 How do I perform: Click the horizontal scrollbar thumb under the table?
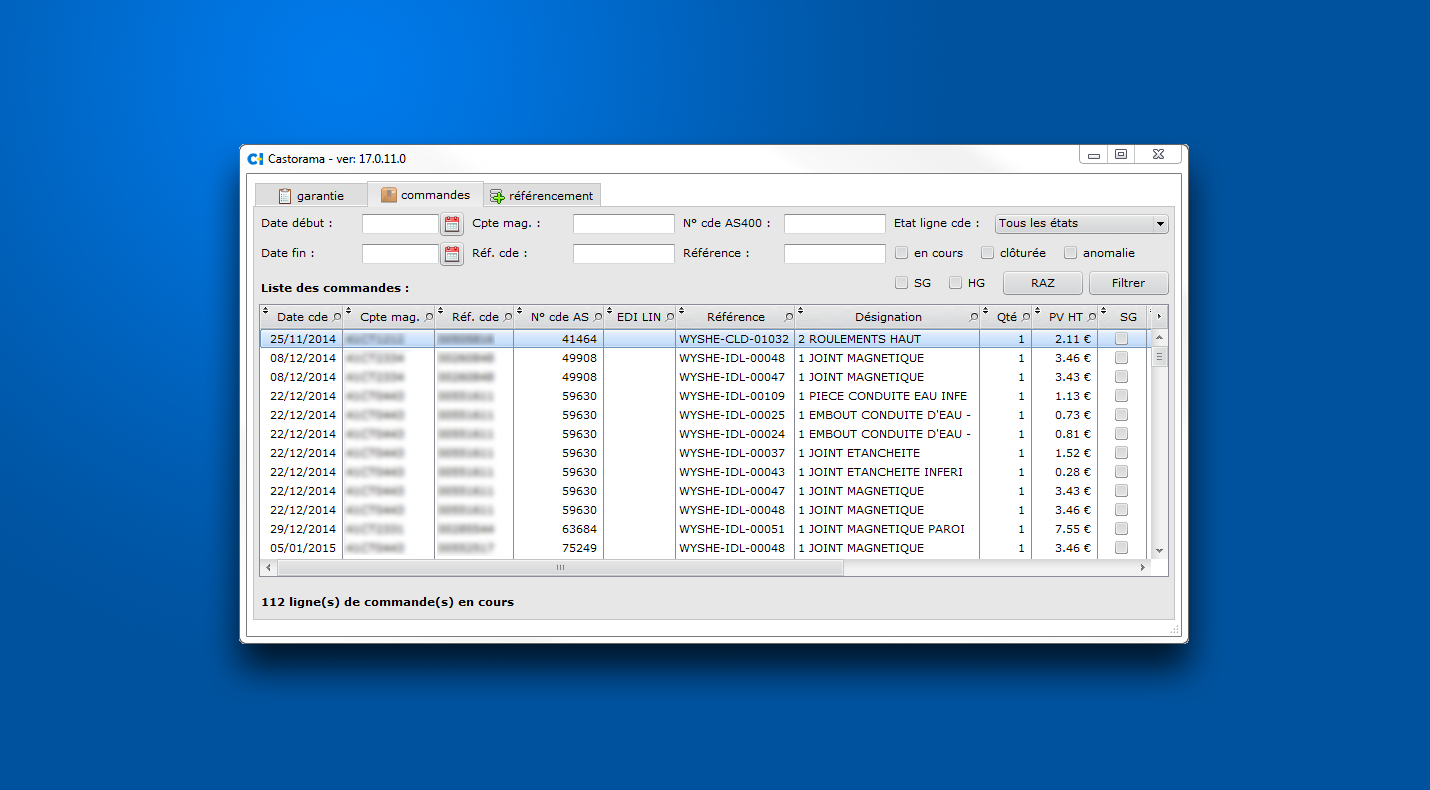point(560,568)
